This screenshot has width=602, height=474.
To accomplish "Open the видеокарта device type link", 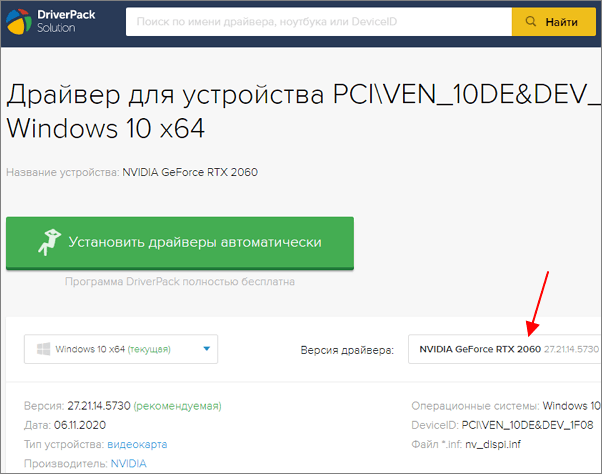I will coord(137,444).
